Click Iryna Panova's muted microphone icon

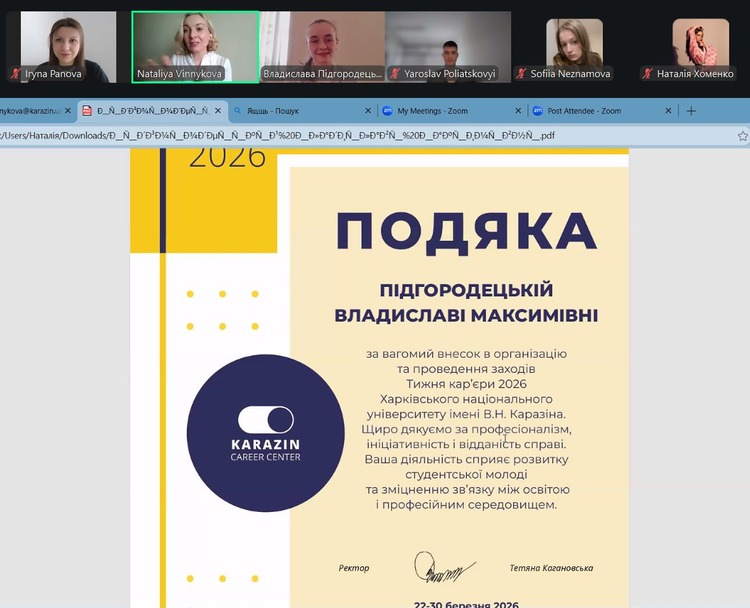coord(15,74)
